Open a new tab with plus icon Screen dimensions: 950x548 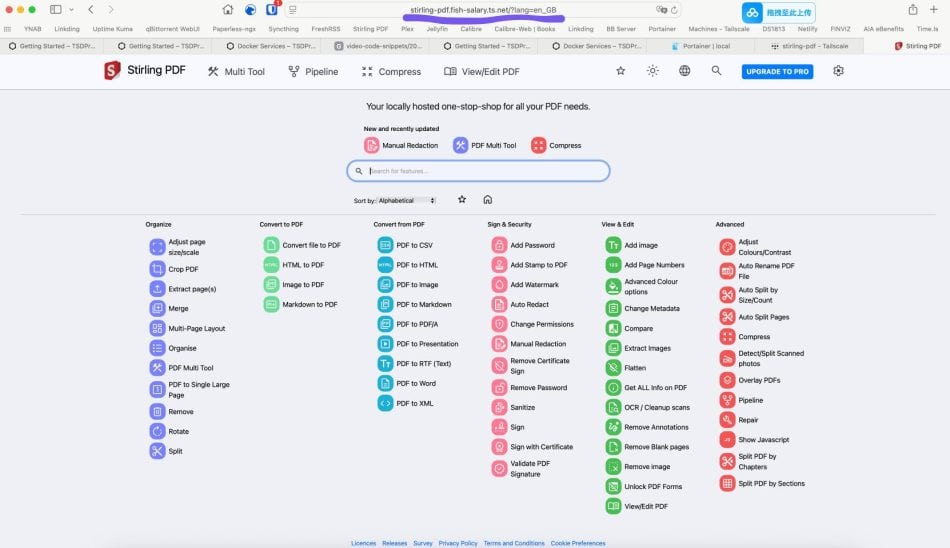934,10
